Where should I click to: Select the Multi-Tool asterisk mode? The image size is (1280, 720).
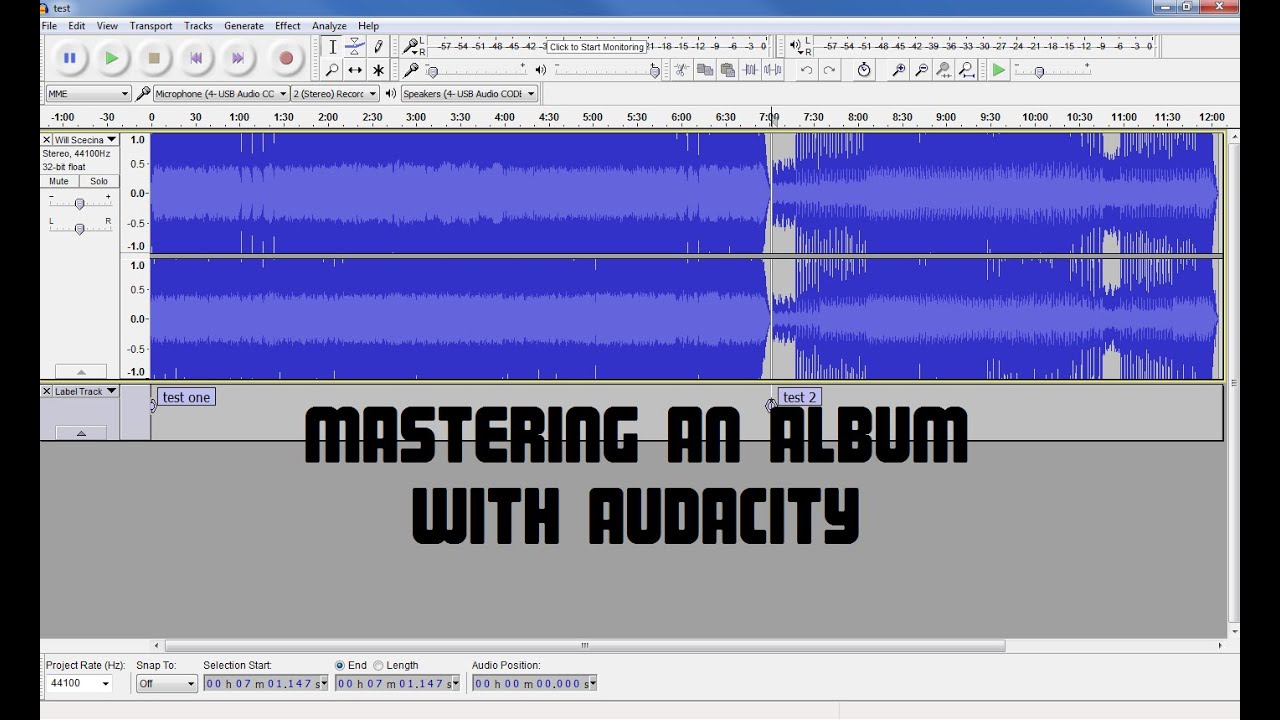point(378,70)
